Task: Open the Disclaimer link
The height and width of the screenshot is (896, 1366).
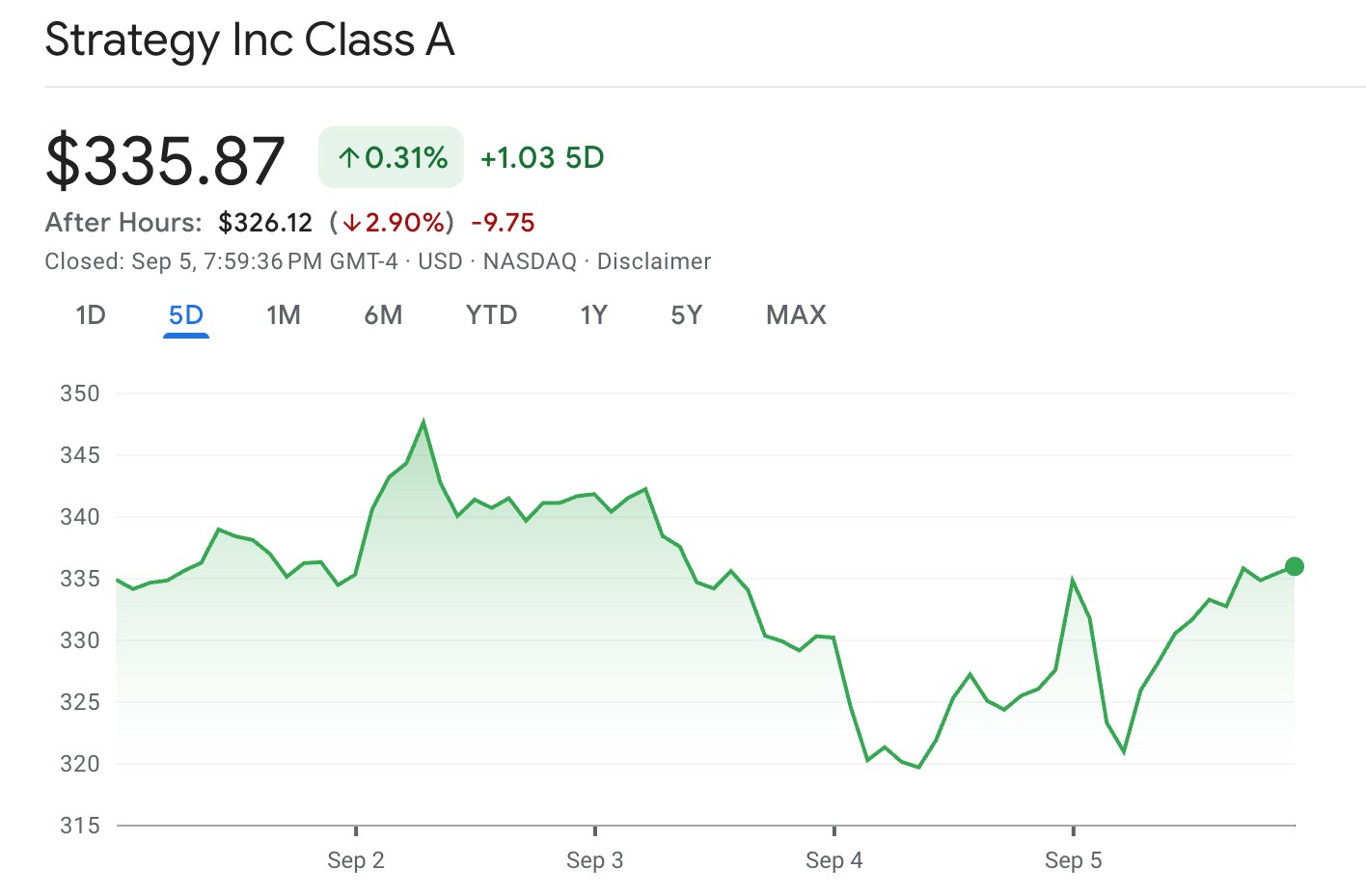Action: coord(654,261)
